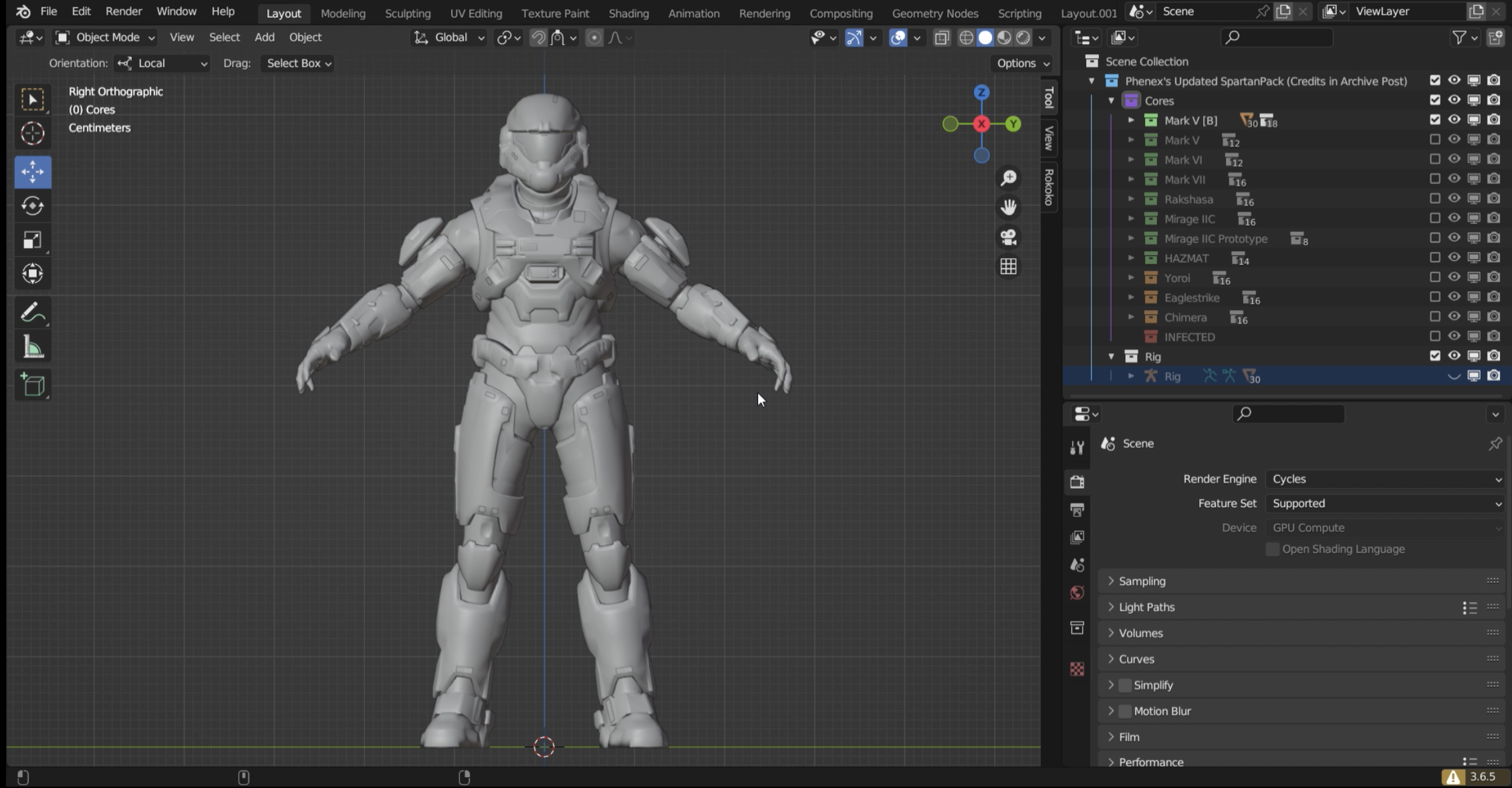Enable the Simplify checkbox
Viewport: 1512px width, 788px height.
(1125, 685)
